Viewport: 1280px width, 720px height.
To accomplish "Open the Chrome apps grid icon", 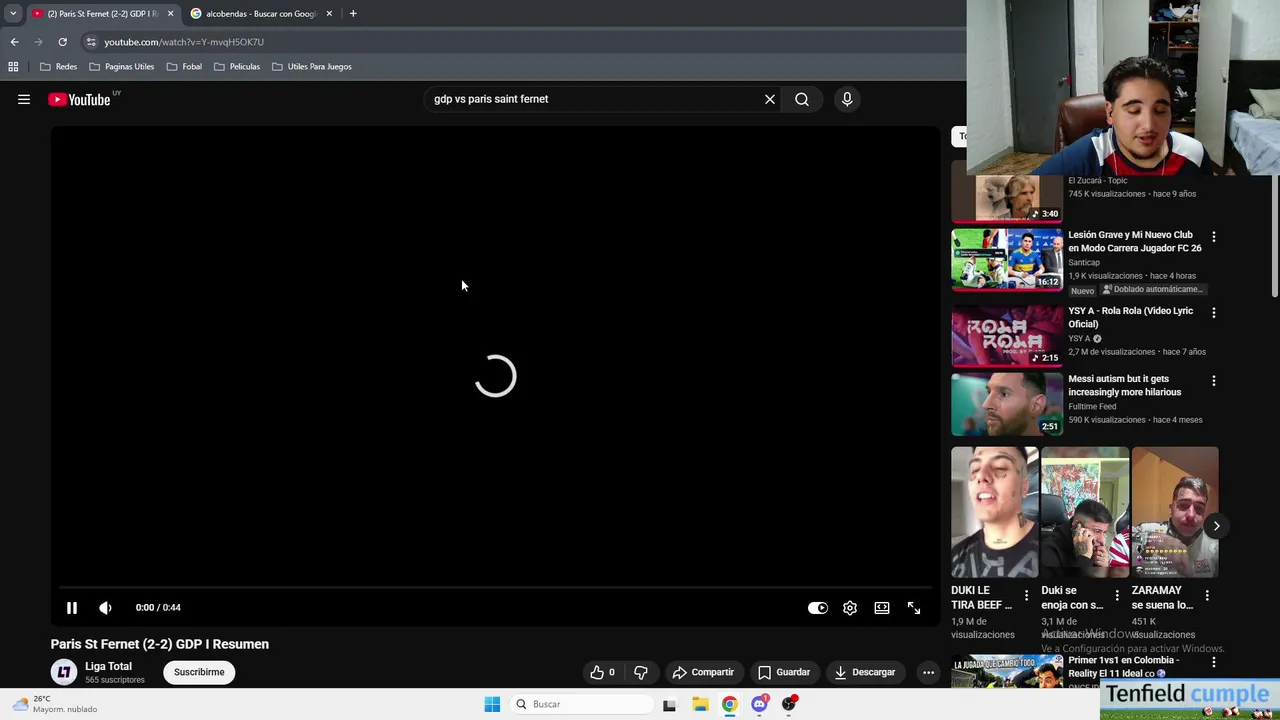I will [13, 67].
